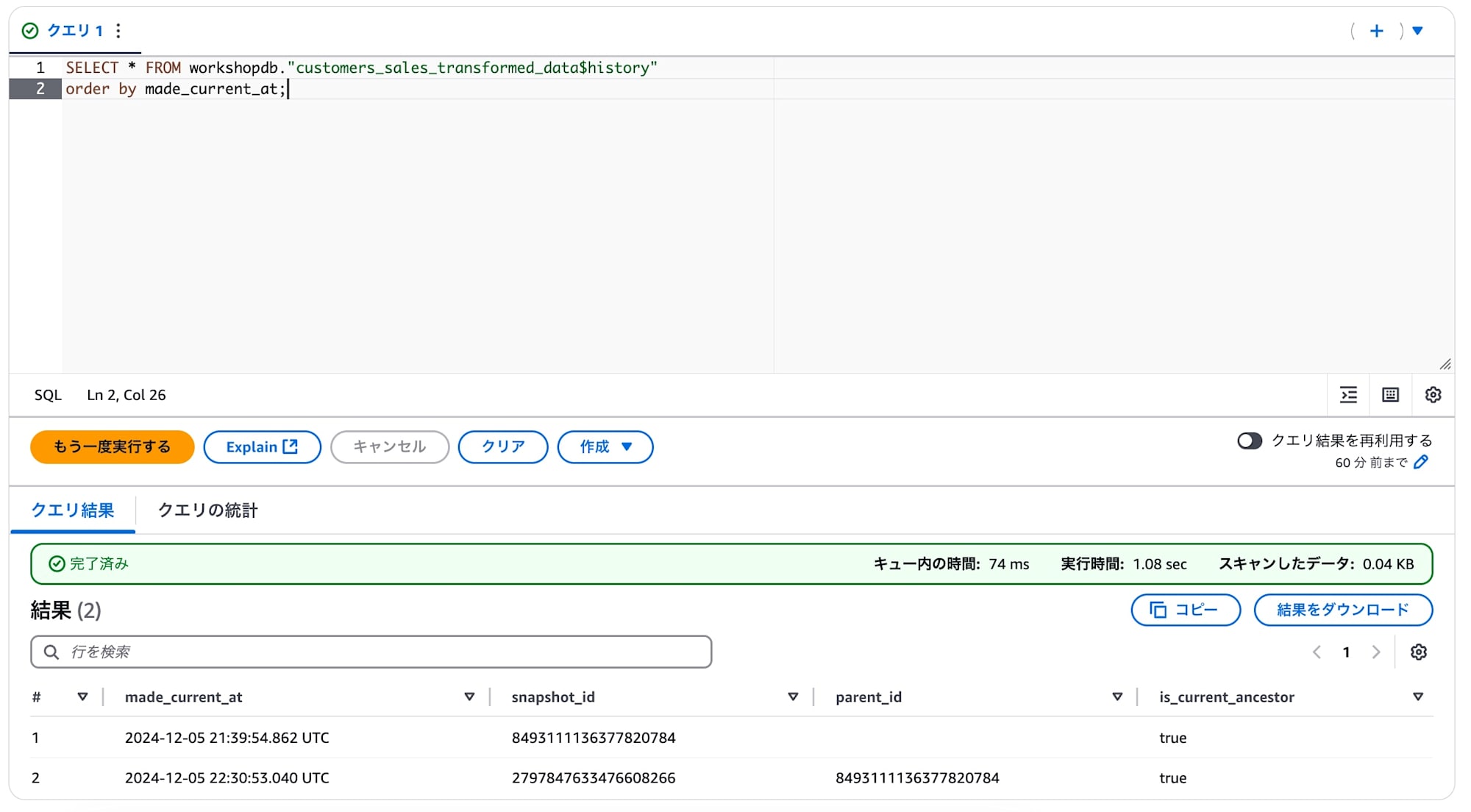Screen dimensions: 1471x812
Task: Click the キャンセル button
Action: [390, 447]
